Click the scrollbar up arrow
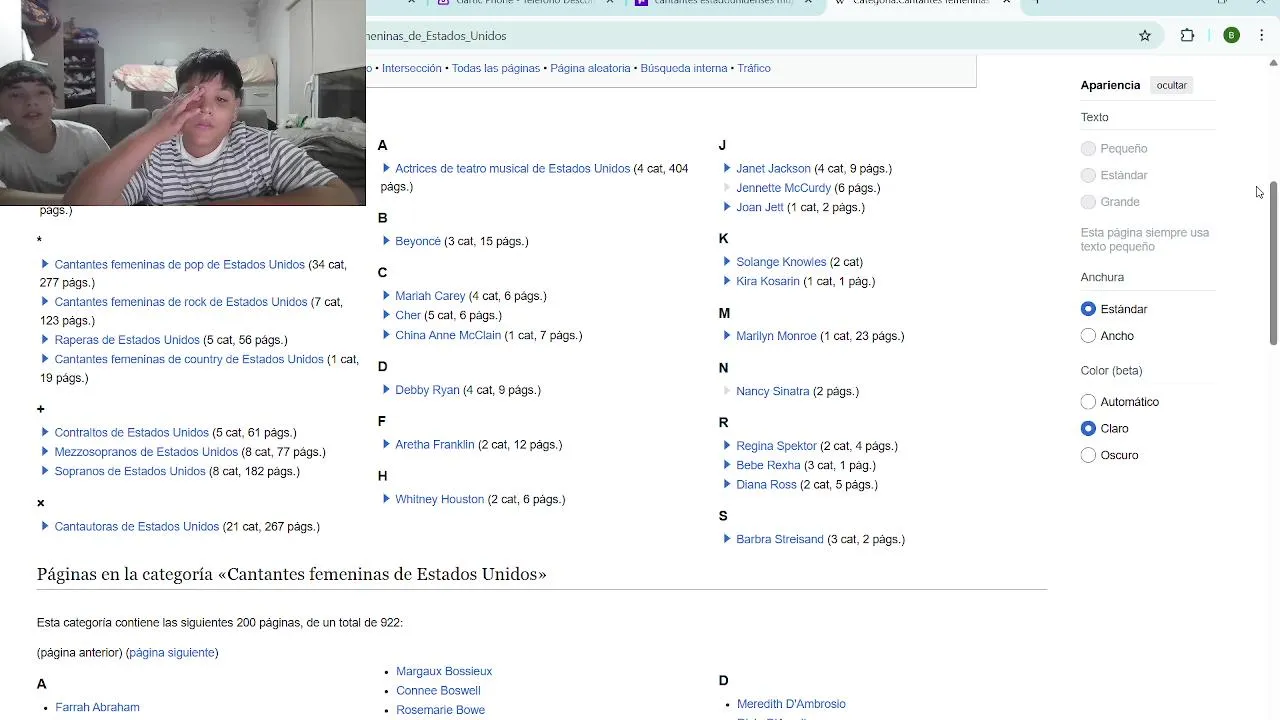 [1273, 63]
